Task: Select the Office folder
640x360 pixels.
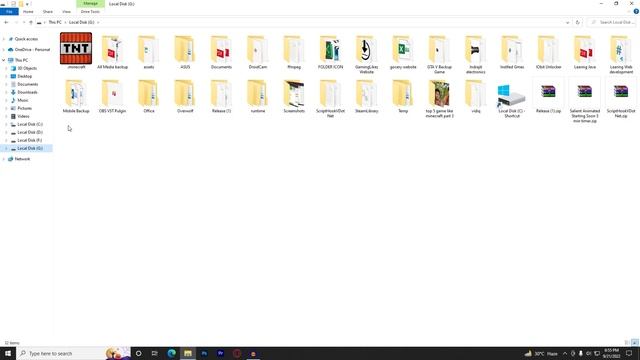Action: pyautogui.click(x=149, y=96)
